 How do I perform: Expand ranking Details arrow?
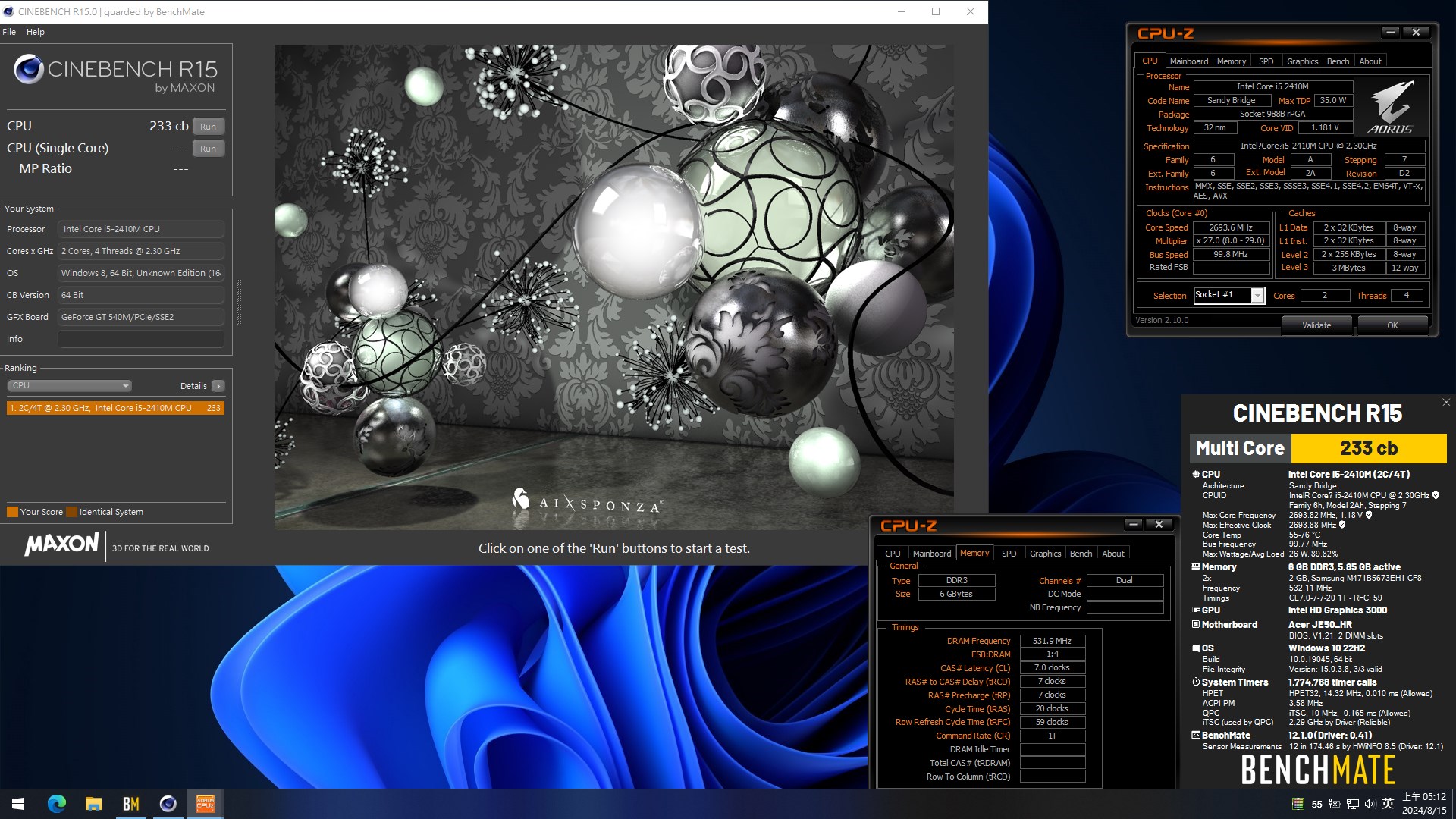pyautogui.click(x=218, y=386)
